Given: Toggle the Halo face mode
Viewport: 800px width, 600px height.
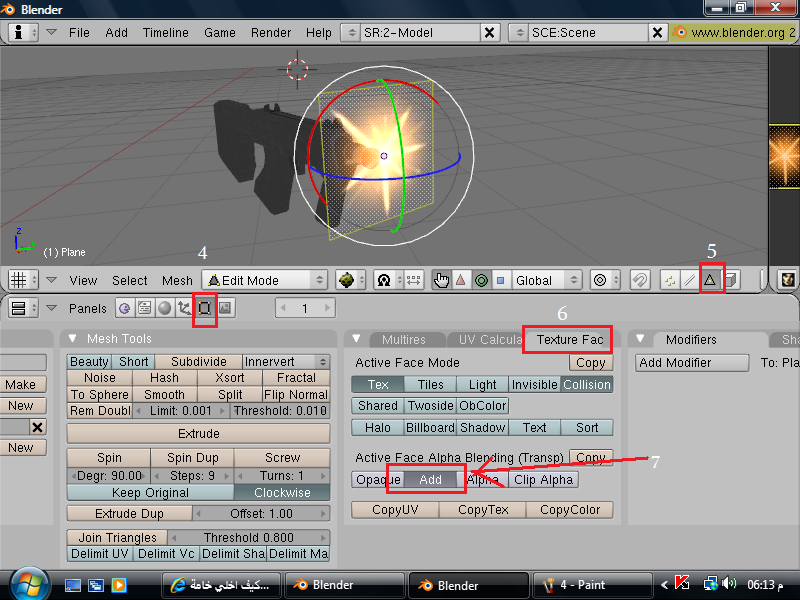Looking at the screenshot, I should (x=378, y=428).
